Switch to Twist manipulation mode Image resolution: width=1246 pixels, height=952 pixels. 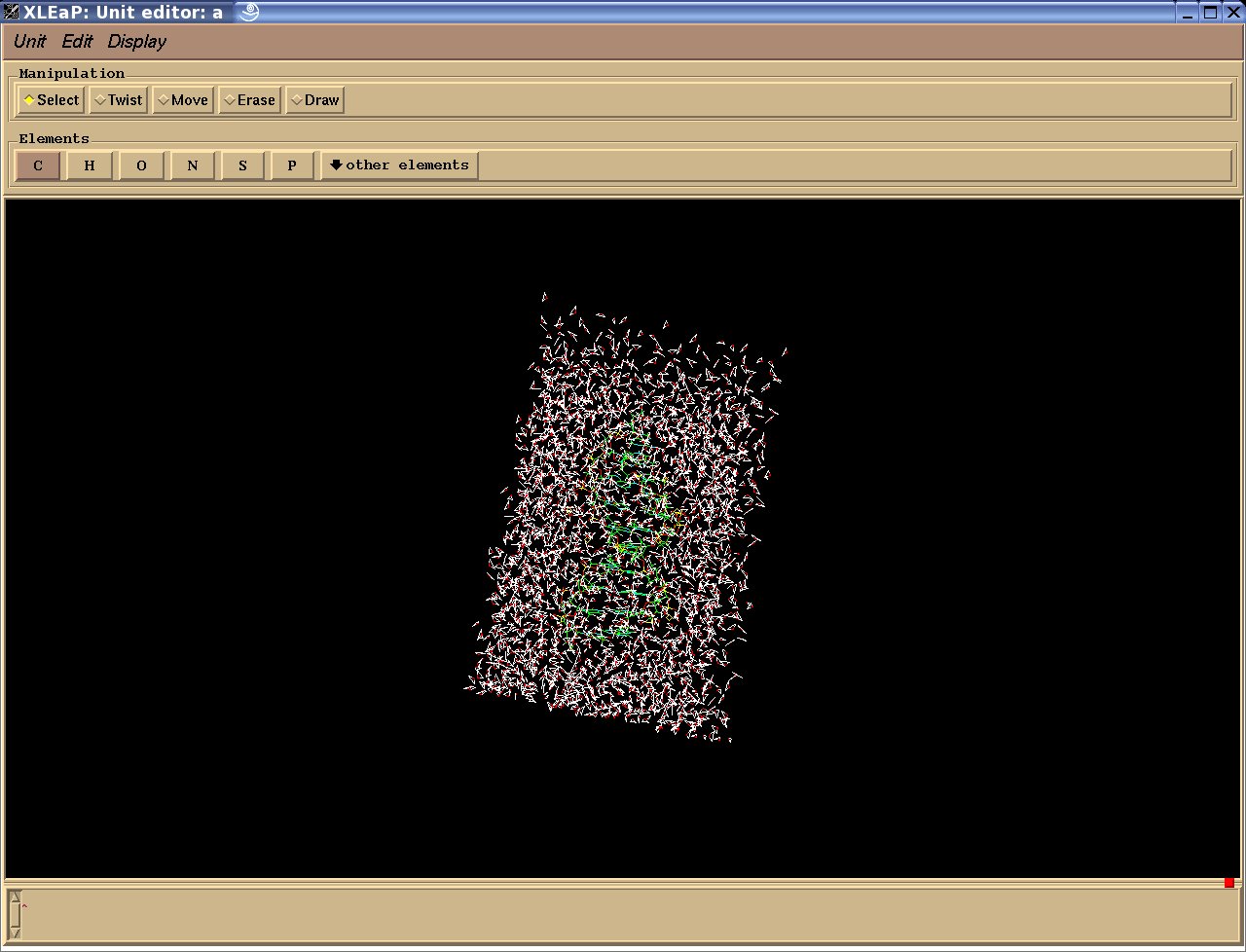(x=118, y=100)
